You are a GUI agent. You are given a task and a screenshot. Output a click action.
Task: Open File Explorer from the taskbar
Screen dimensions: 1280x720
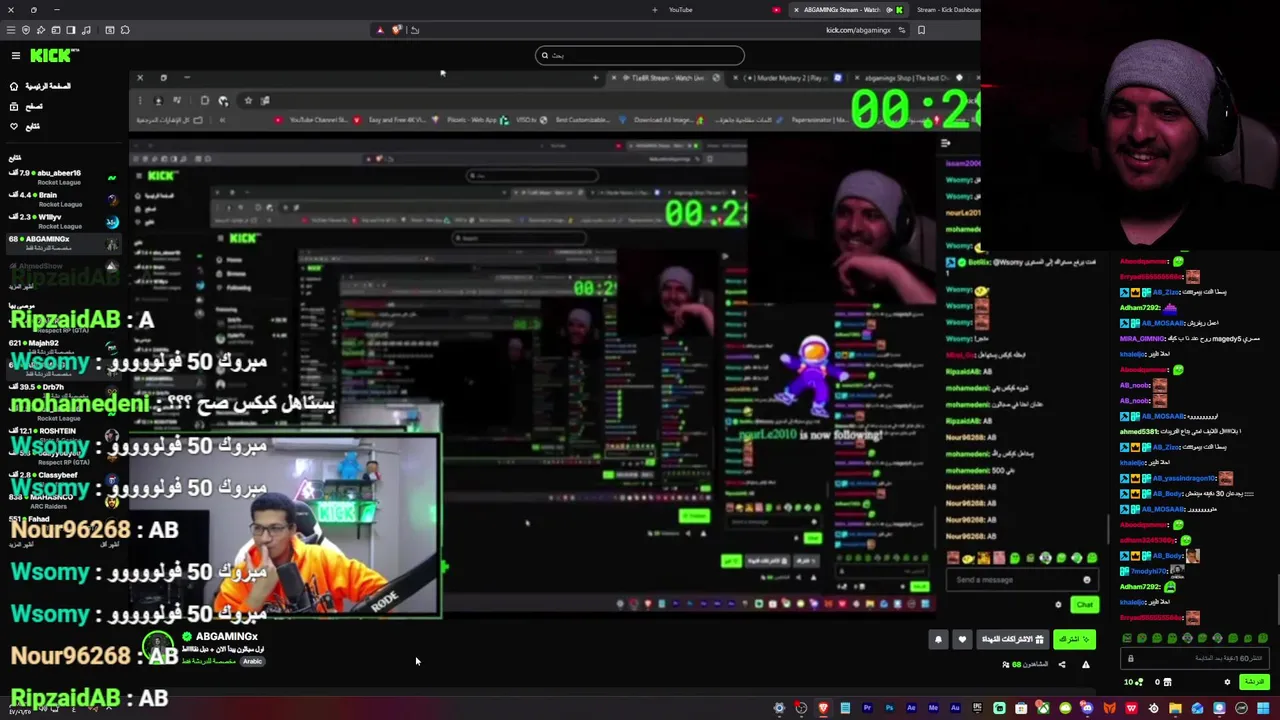1175,708
